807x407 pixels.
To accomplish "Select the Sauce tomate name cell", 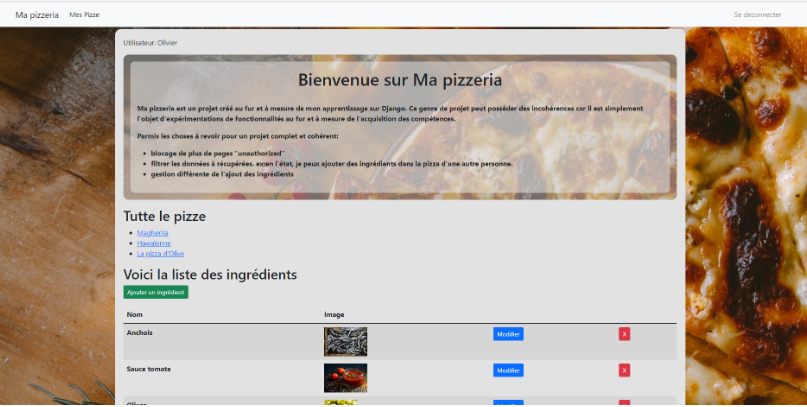I will (148, 369).
